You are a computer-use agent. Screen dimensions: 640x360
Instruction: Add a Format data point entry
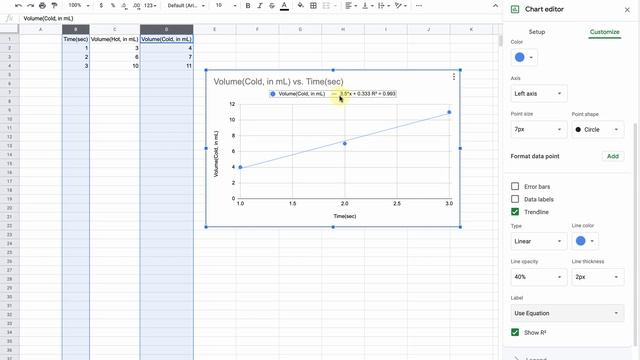pyautogui.click(x=613, y=156)
